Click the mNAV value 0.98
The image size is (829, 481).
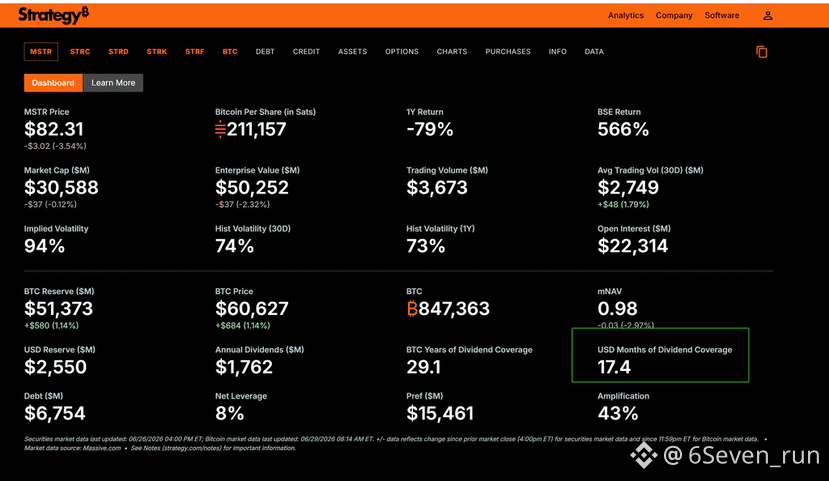[618, 308]
